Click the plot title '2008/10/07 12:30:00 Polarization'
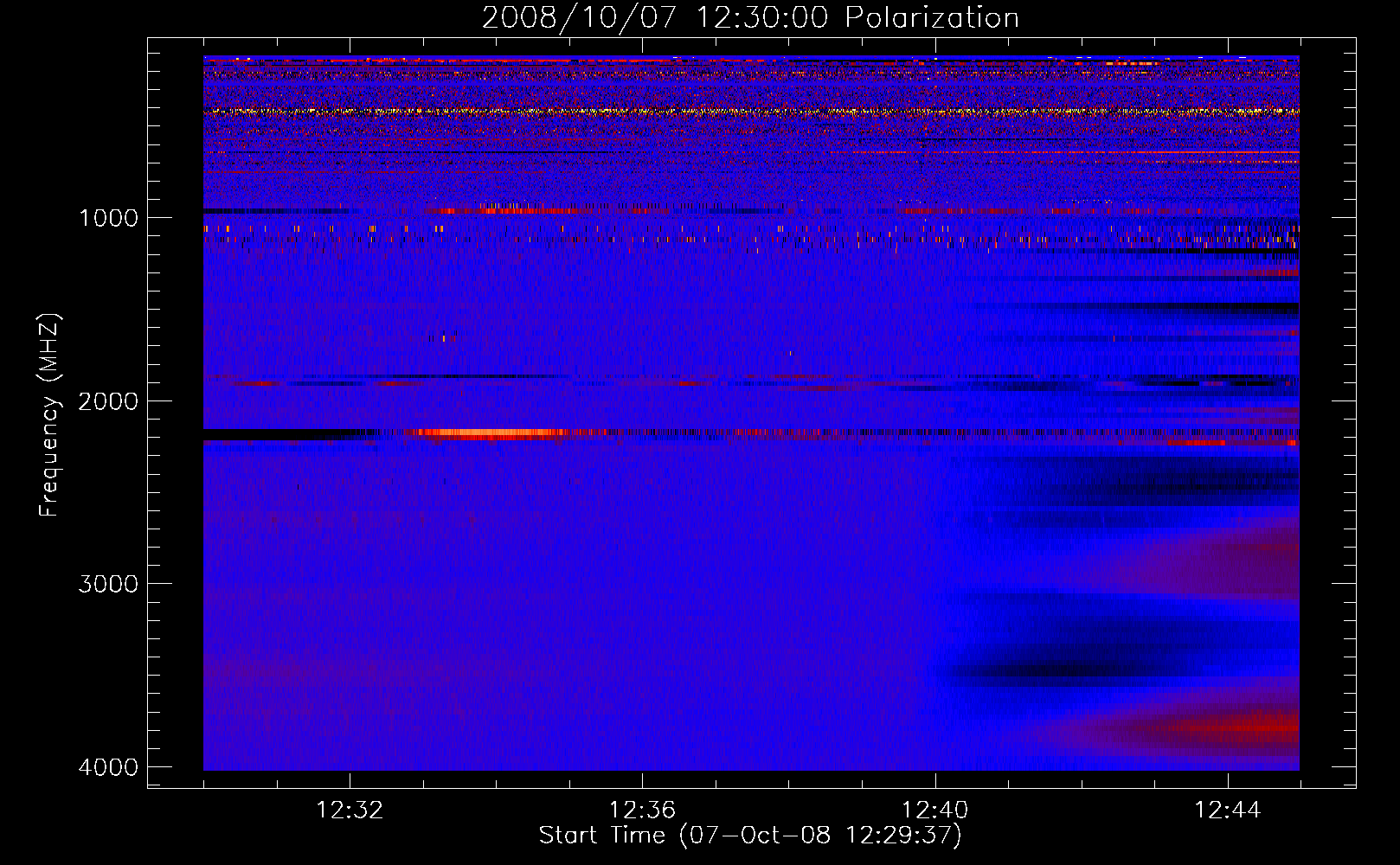This screenshot has height=865, width=1400. (750, 17)
